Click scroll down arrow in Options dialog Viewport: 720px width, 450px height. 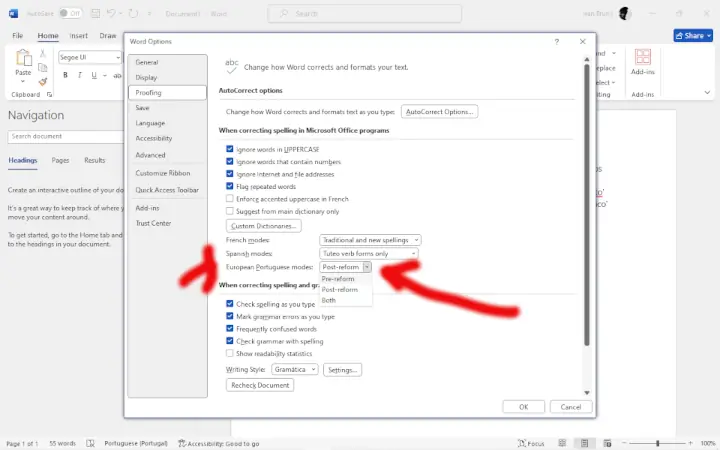(586, 393)
